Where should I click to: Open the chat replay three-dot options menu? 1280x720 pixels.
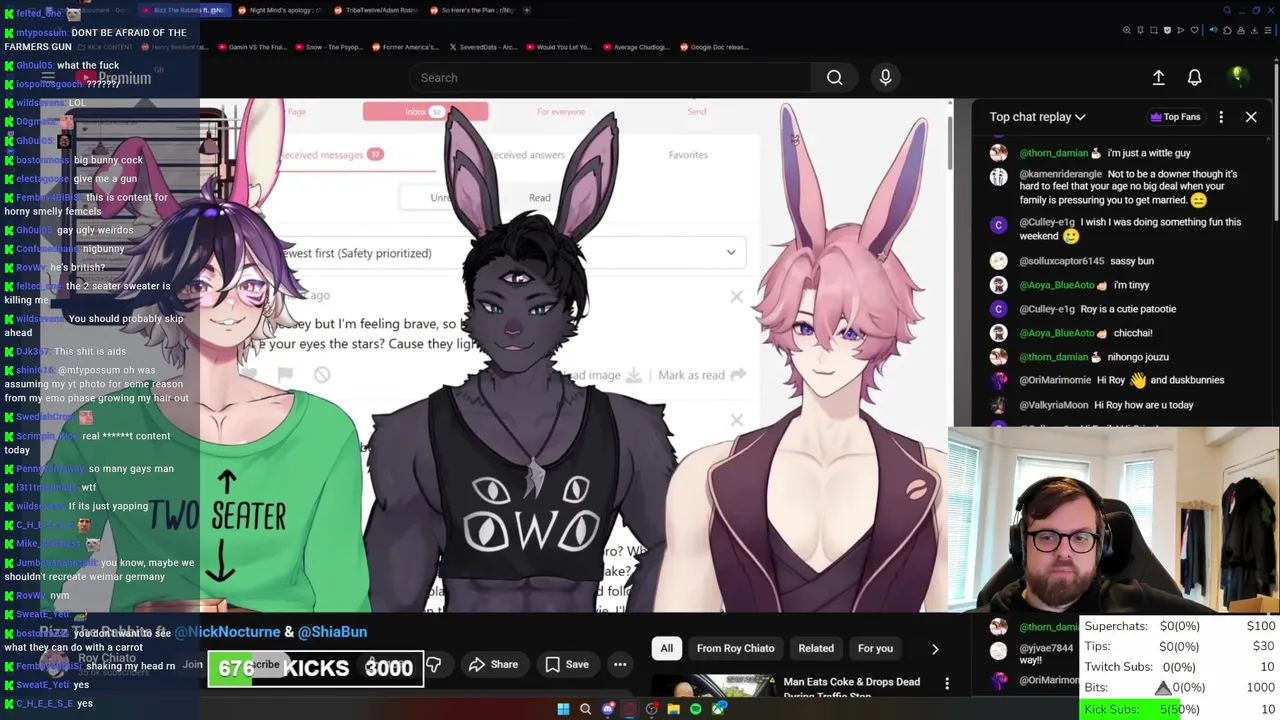(x=1221, y=117)
